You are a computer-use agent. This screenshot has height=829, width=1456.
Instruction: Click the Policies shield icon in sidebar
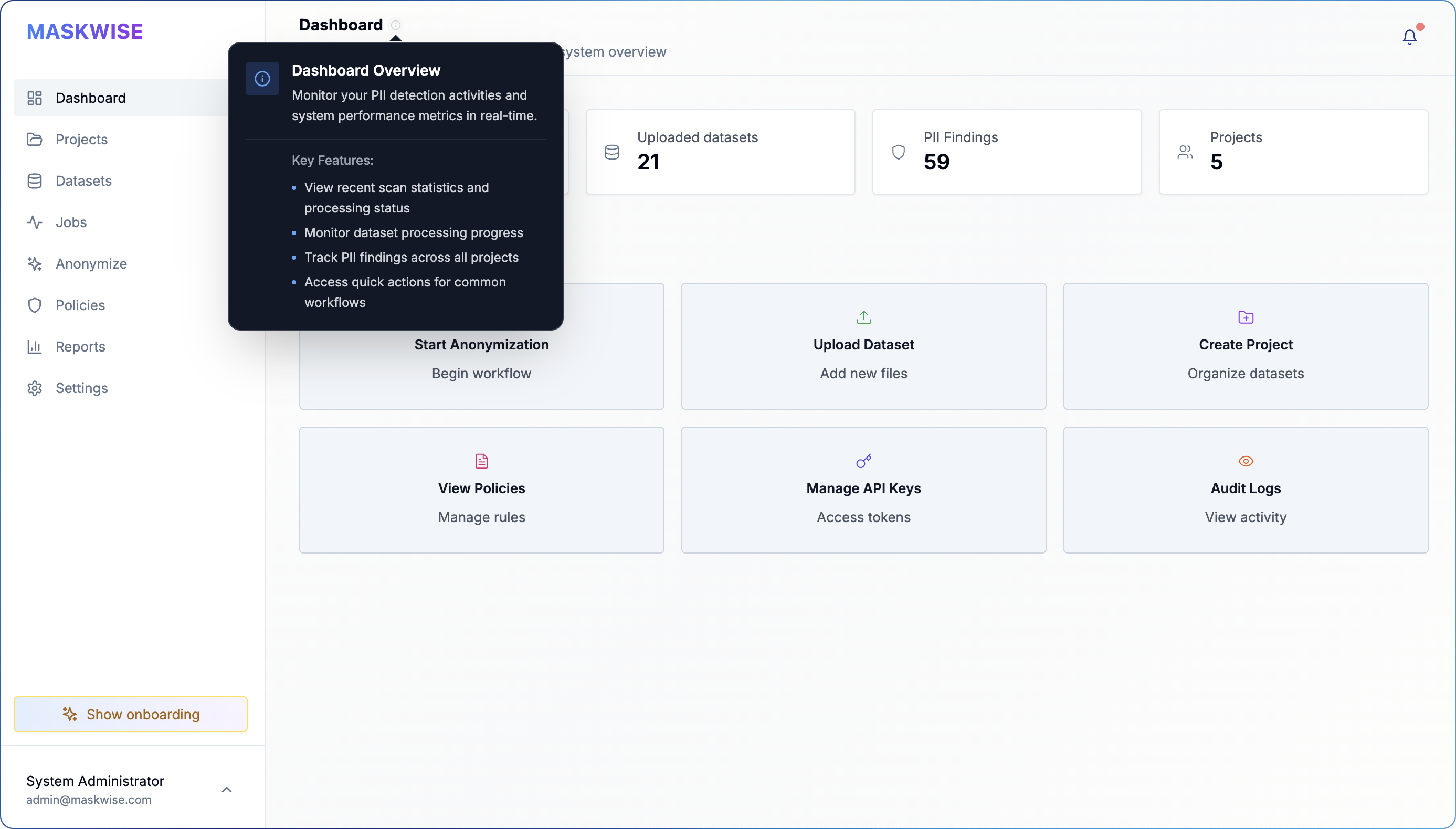coord(35,305)
